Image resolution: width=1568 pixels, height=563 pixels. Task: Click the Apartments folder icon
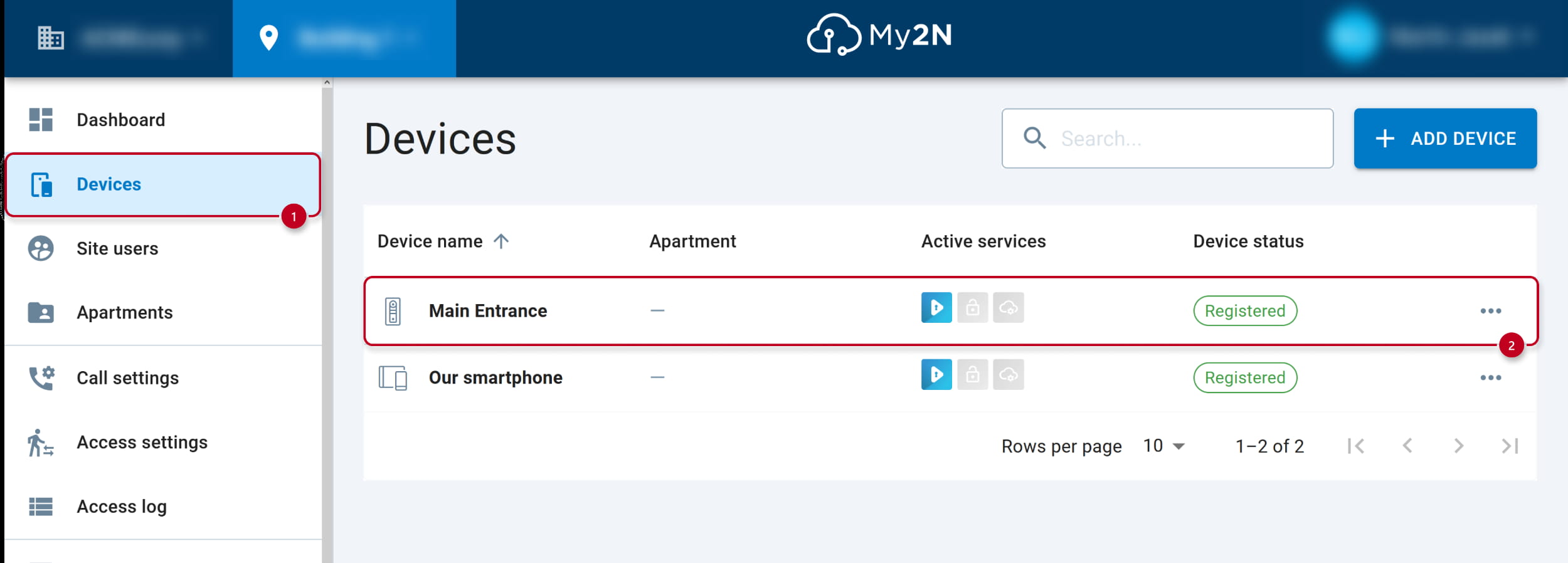(x=41, y=312)
